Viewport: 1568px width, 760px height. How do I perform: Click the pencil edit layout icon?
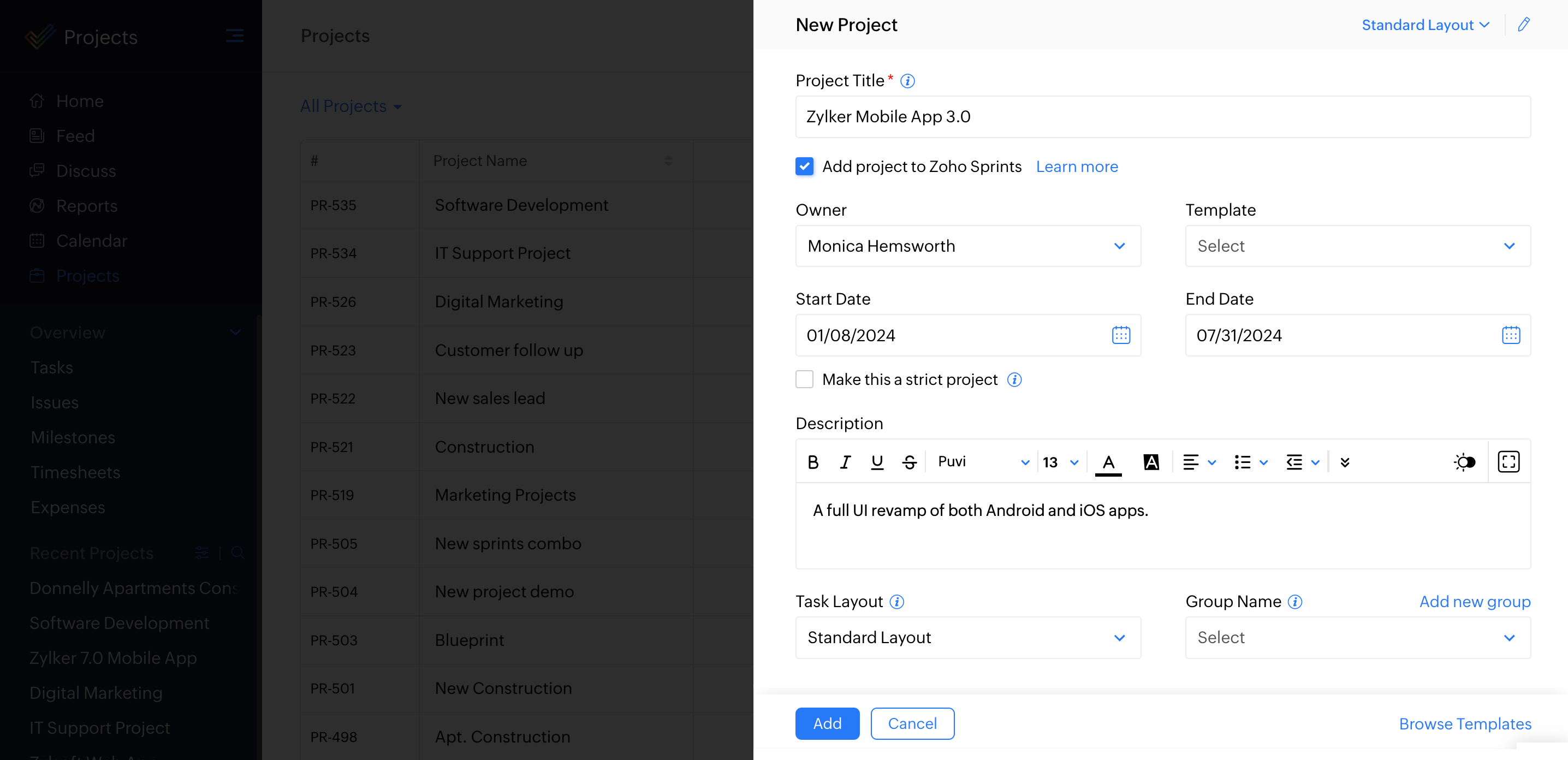click(x=1524, y=25)
